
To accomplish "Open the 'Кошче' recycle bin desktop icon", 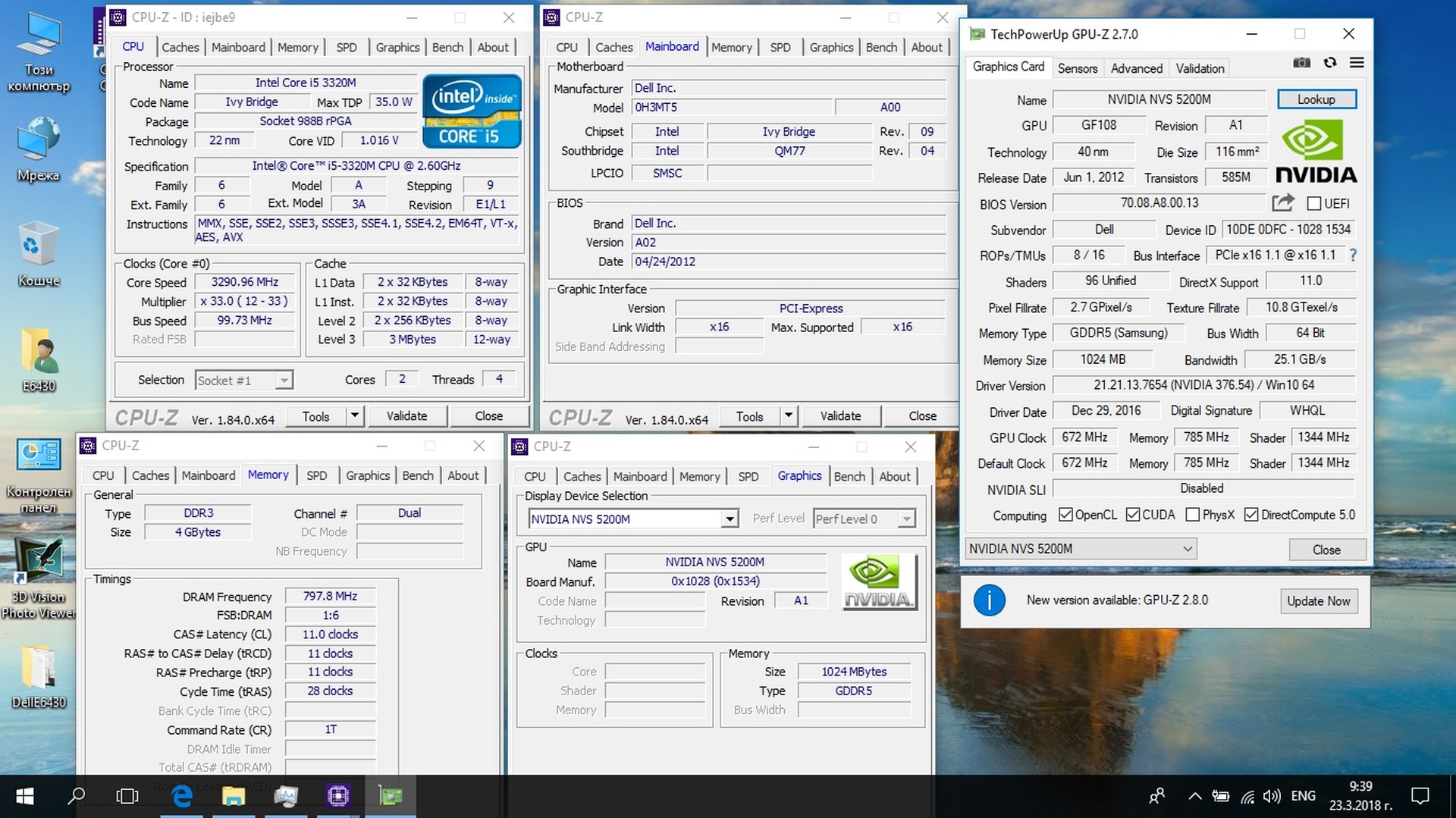I will 39,254.
